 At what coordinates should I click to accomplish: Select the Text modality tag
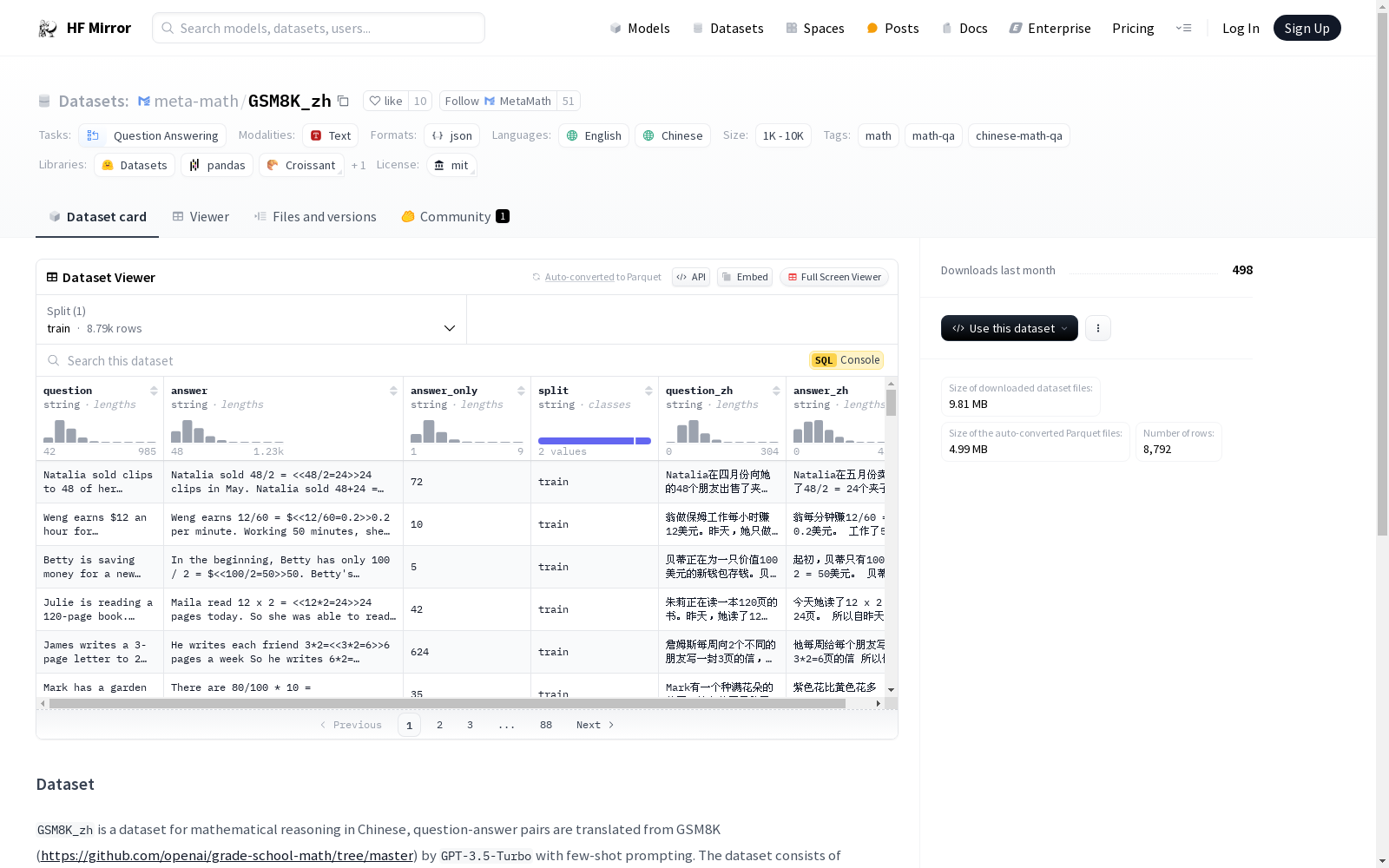331,135
